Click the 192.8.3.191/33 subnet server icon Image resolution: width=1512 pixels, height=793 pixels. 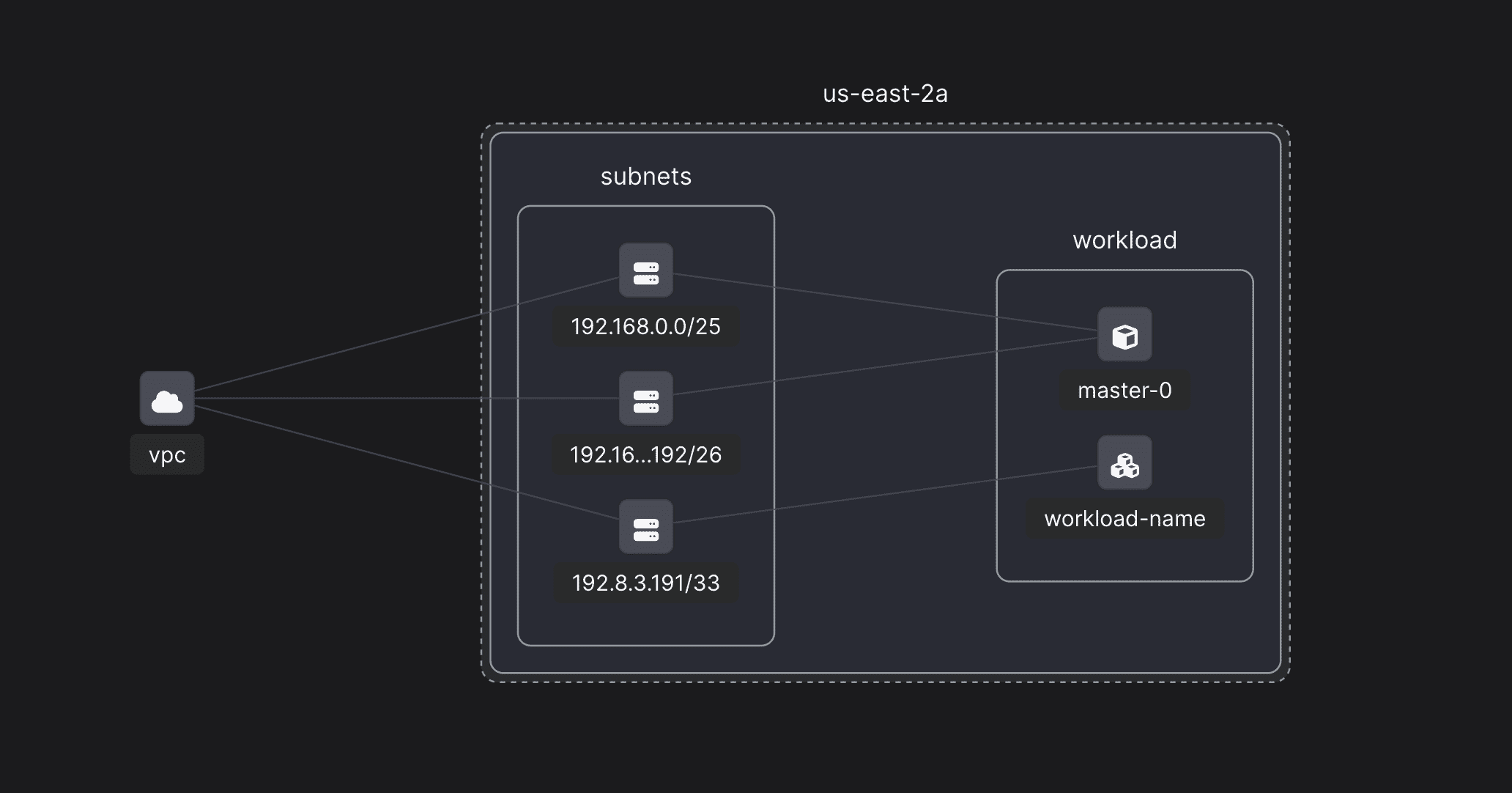[x=646, y=526]
